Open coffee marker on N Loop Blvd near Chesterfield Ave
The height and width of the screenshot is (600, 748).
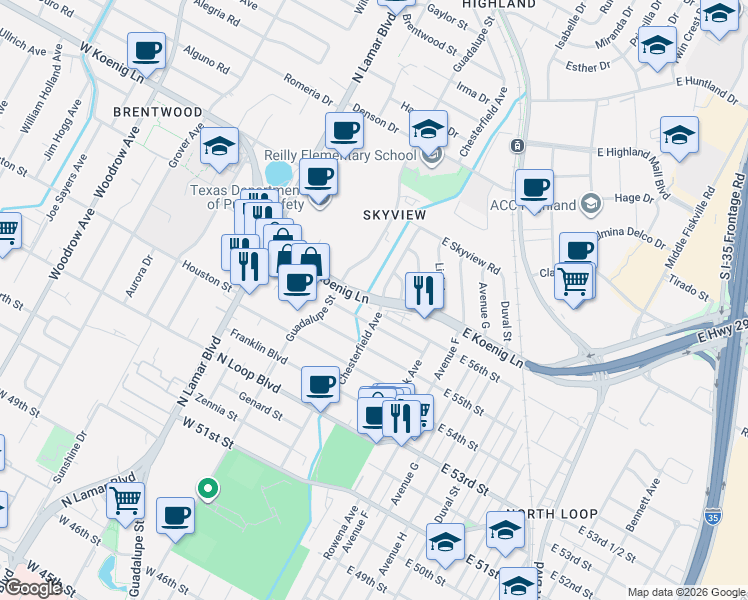321,388
